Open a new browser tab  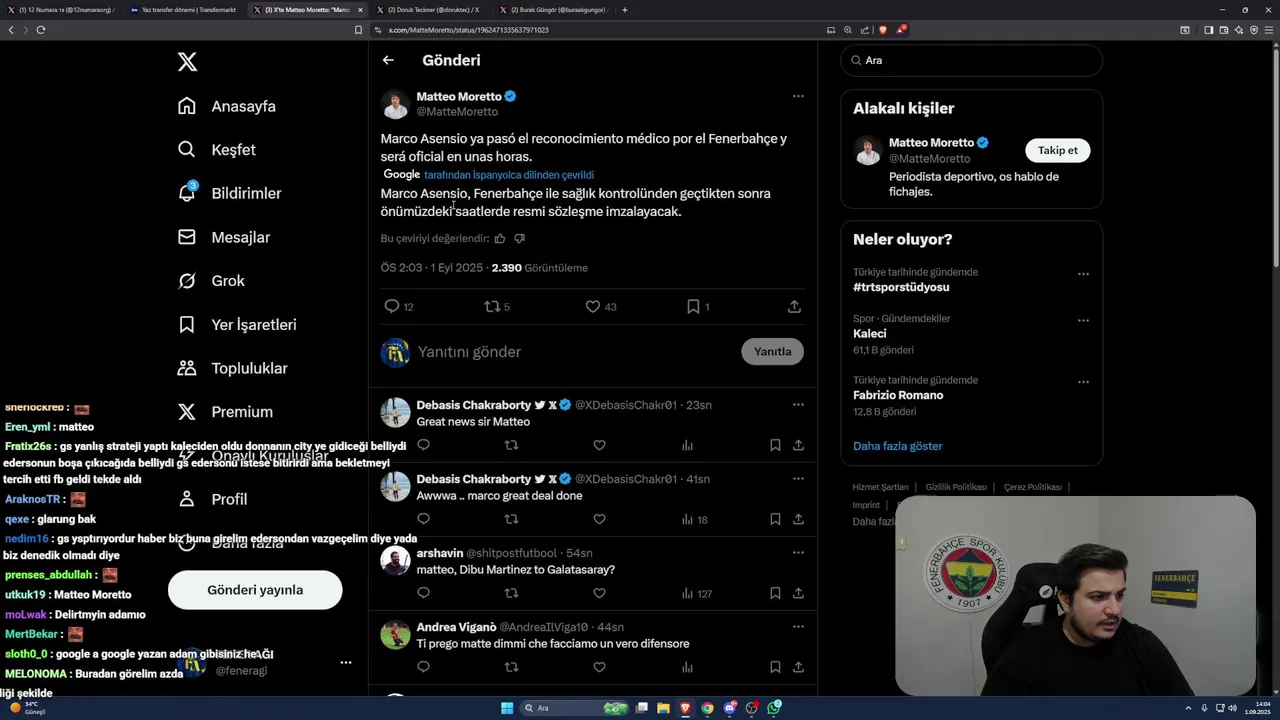point(625,10)
